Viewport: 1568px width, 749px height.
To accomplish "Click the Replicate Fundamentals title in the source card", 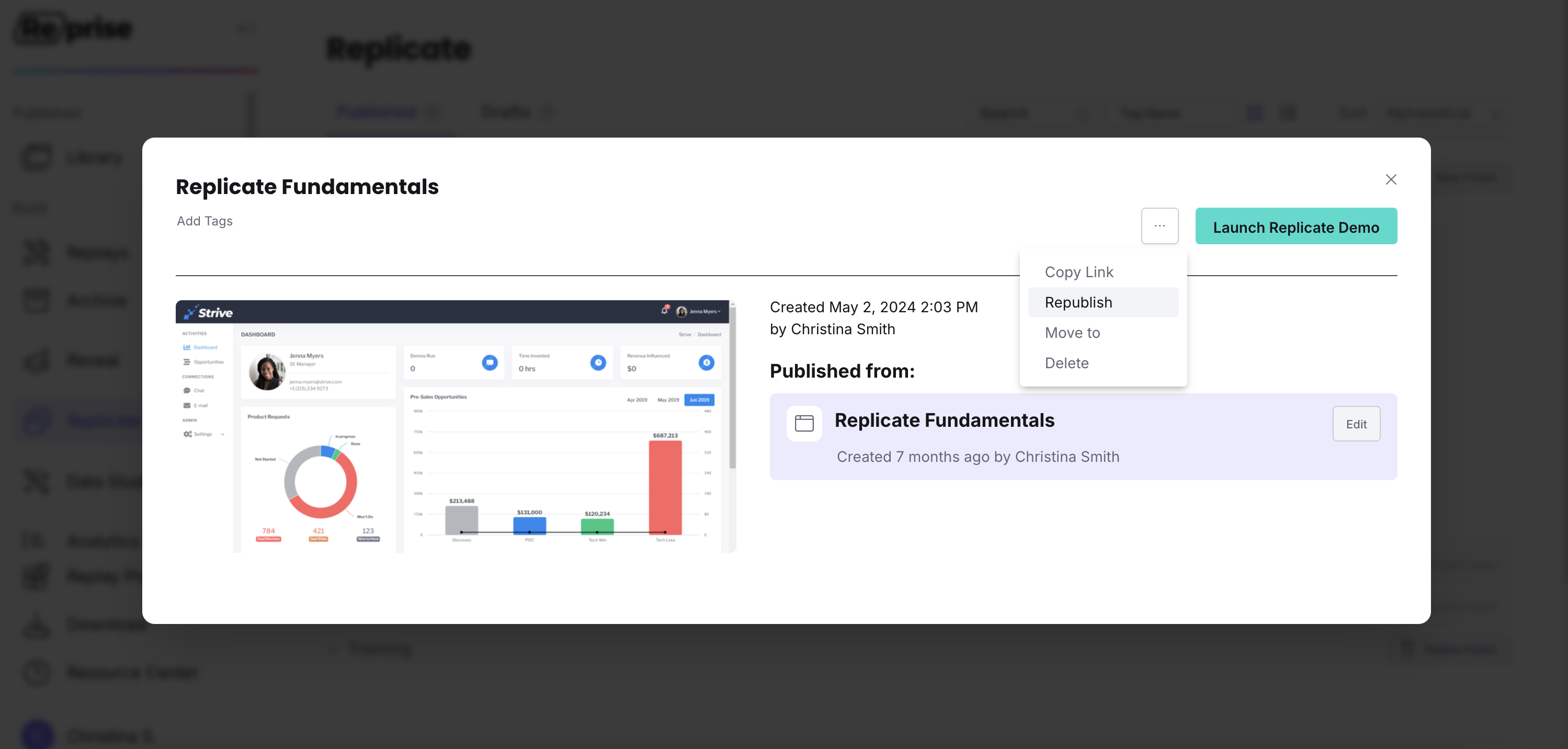I will pyautogui.click(x=944, y=420).
